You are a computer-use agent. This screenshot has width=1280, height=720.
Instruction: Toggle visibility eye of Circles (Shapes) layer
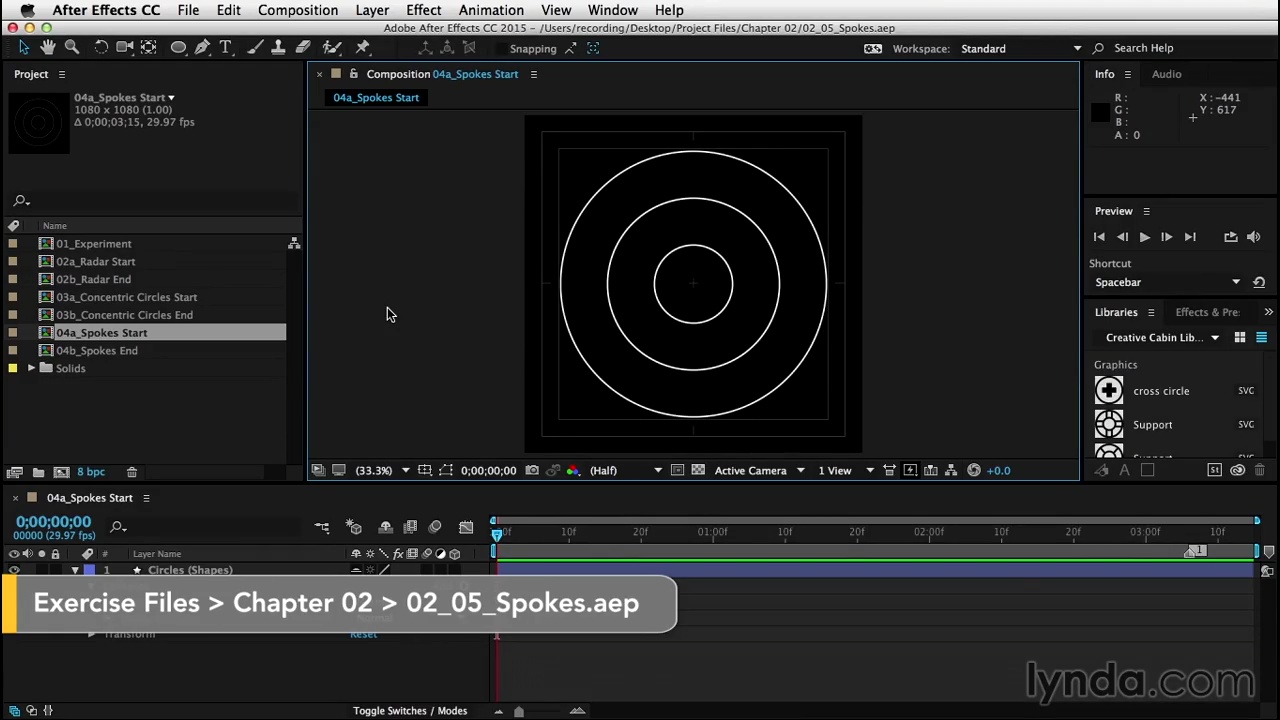[13, 570]
